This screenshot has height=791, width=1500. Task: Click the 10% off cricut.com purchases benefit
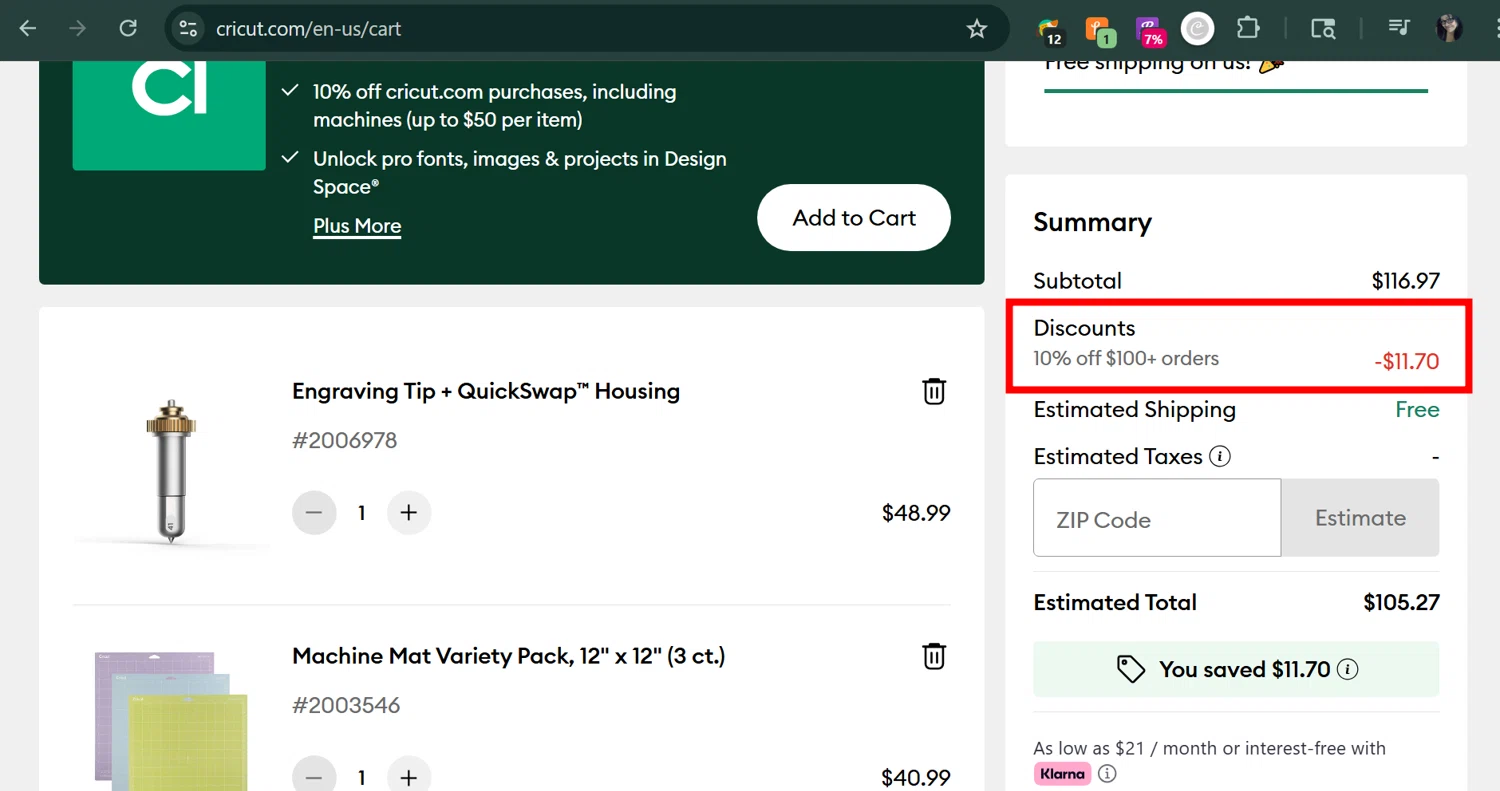495,105
